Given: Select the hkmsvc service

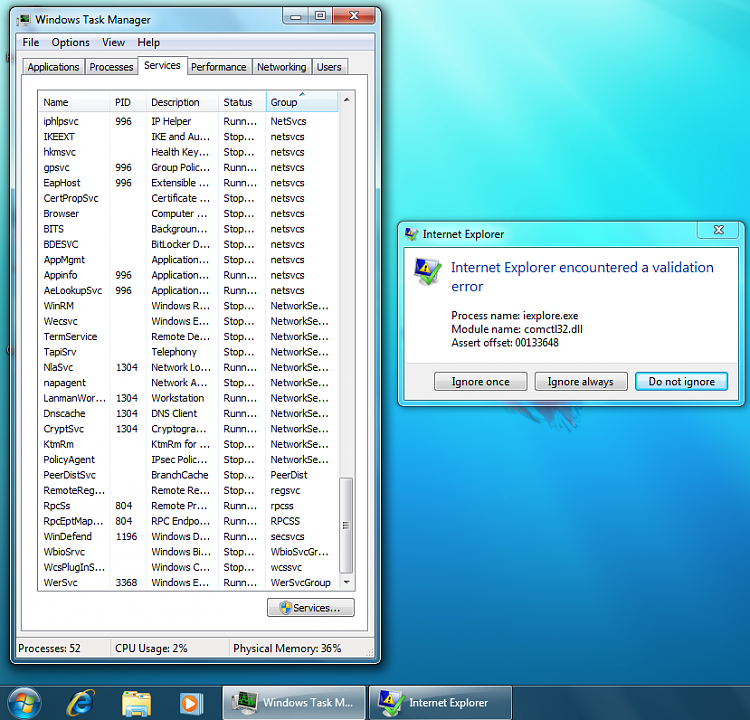Looking at the screenshot, I should point(188,152).
